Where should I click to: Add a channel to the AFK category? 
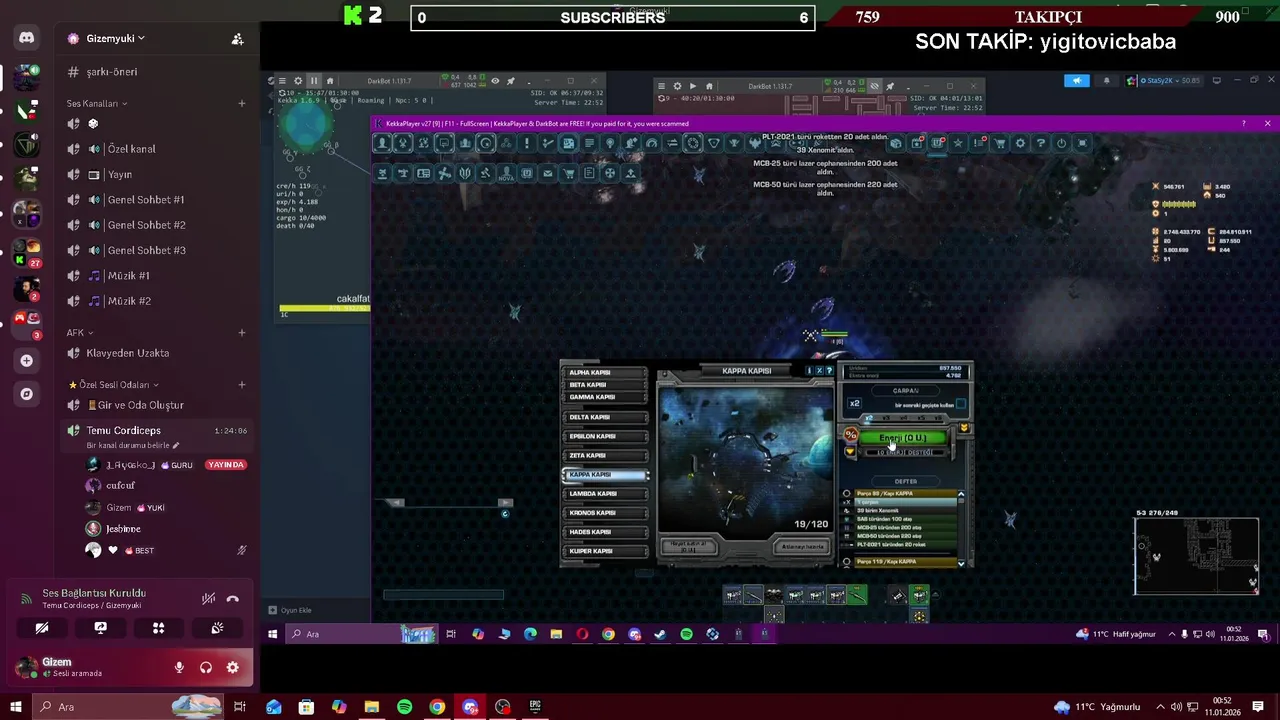(241, 332)
